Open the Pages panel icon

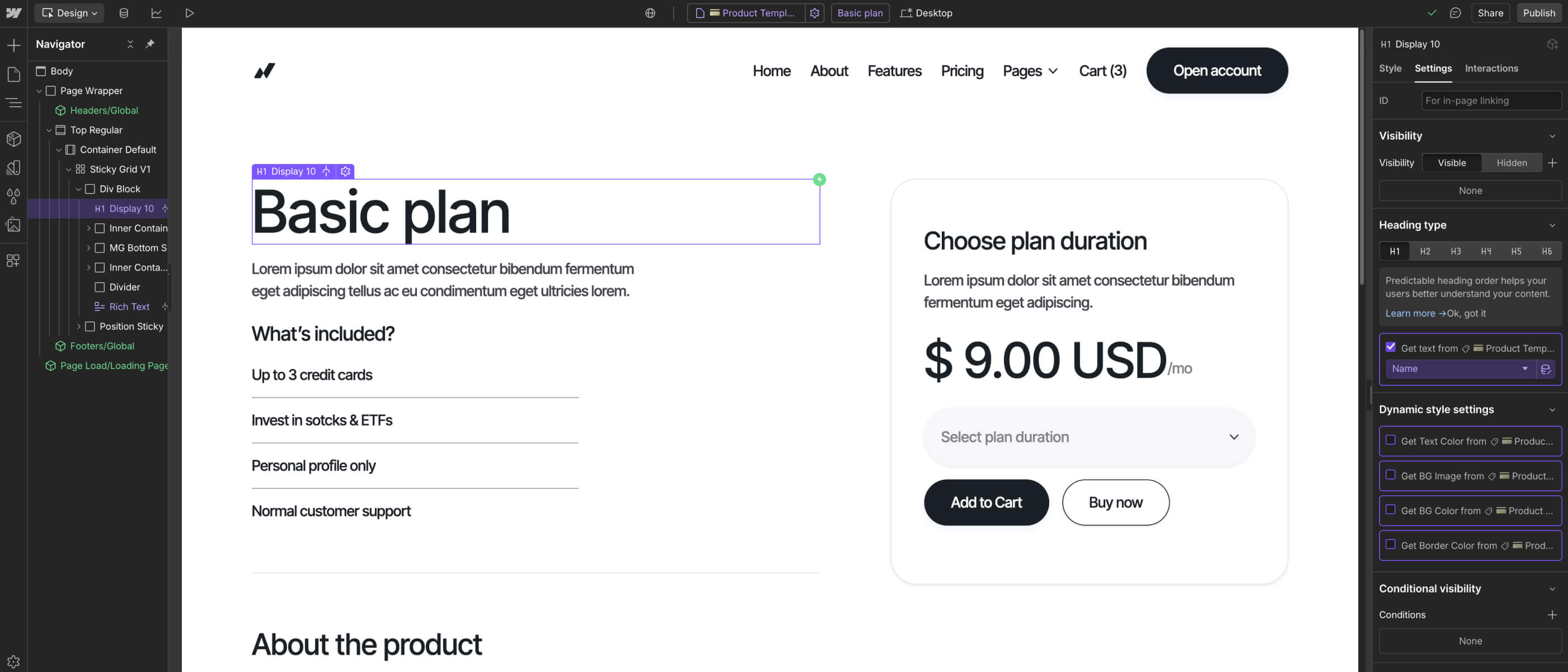coord(13,74)
